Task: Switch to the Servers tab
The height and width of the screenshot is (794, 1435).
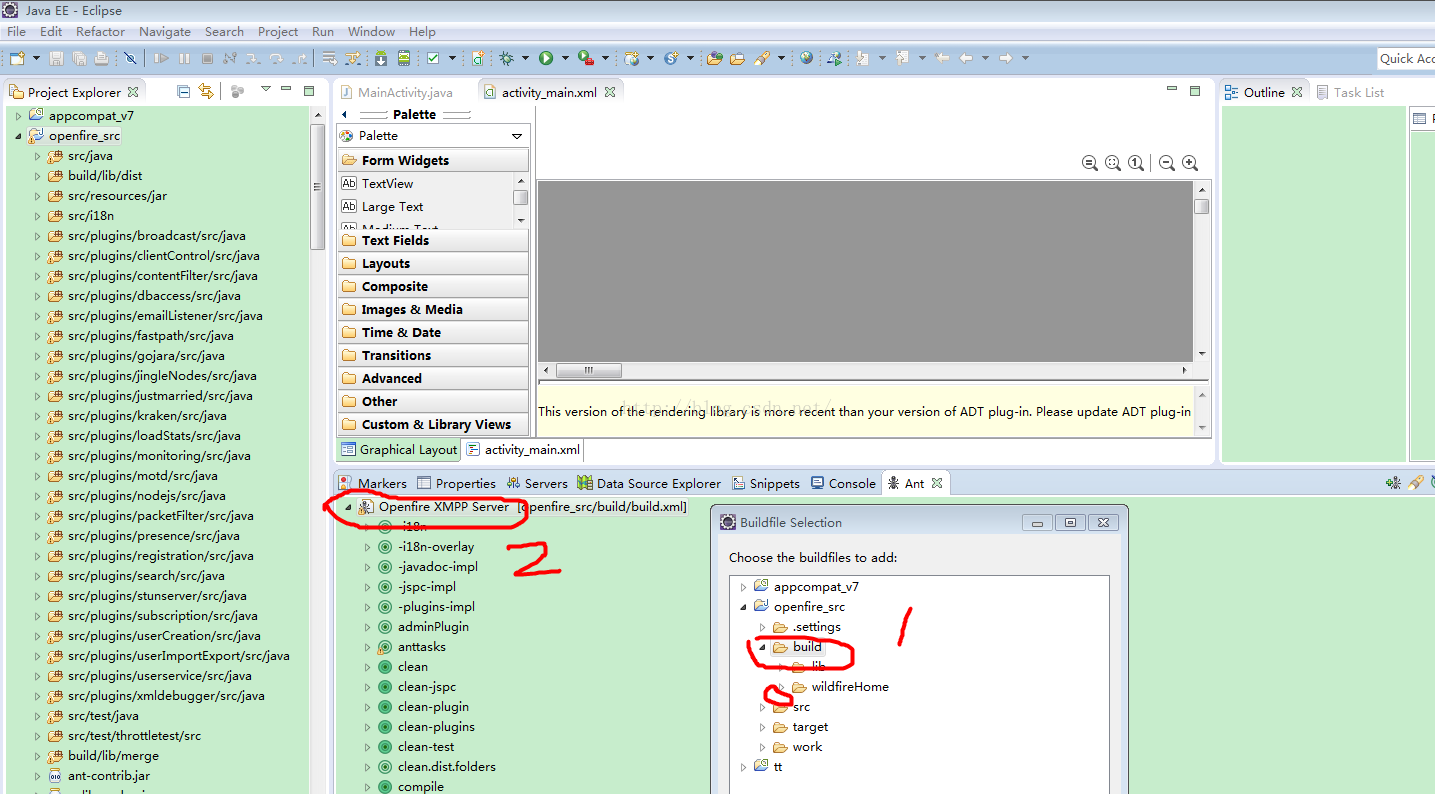Action: tap(536, 483)
